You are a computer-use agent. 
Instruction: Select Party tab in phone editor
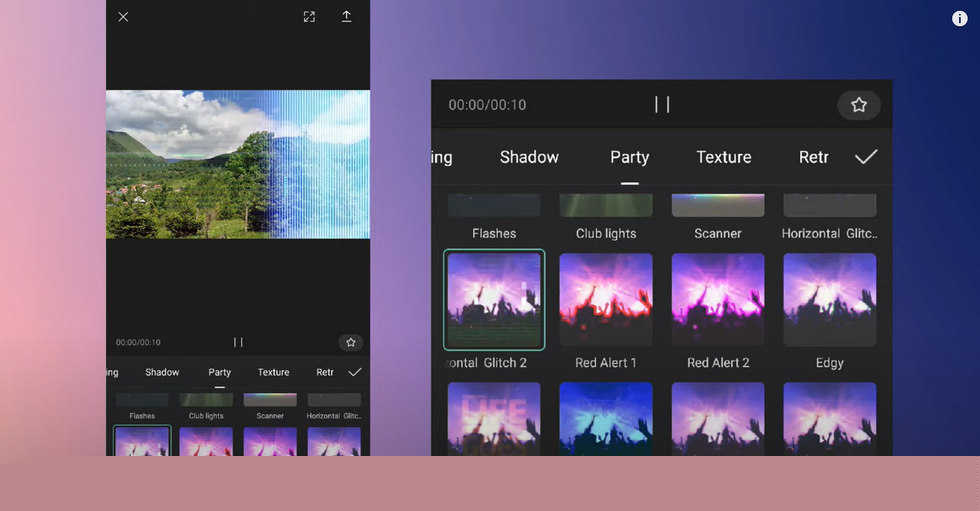[219, 372]
